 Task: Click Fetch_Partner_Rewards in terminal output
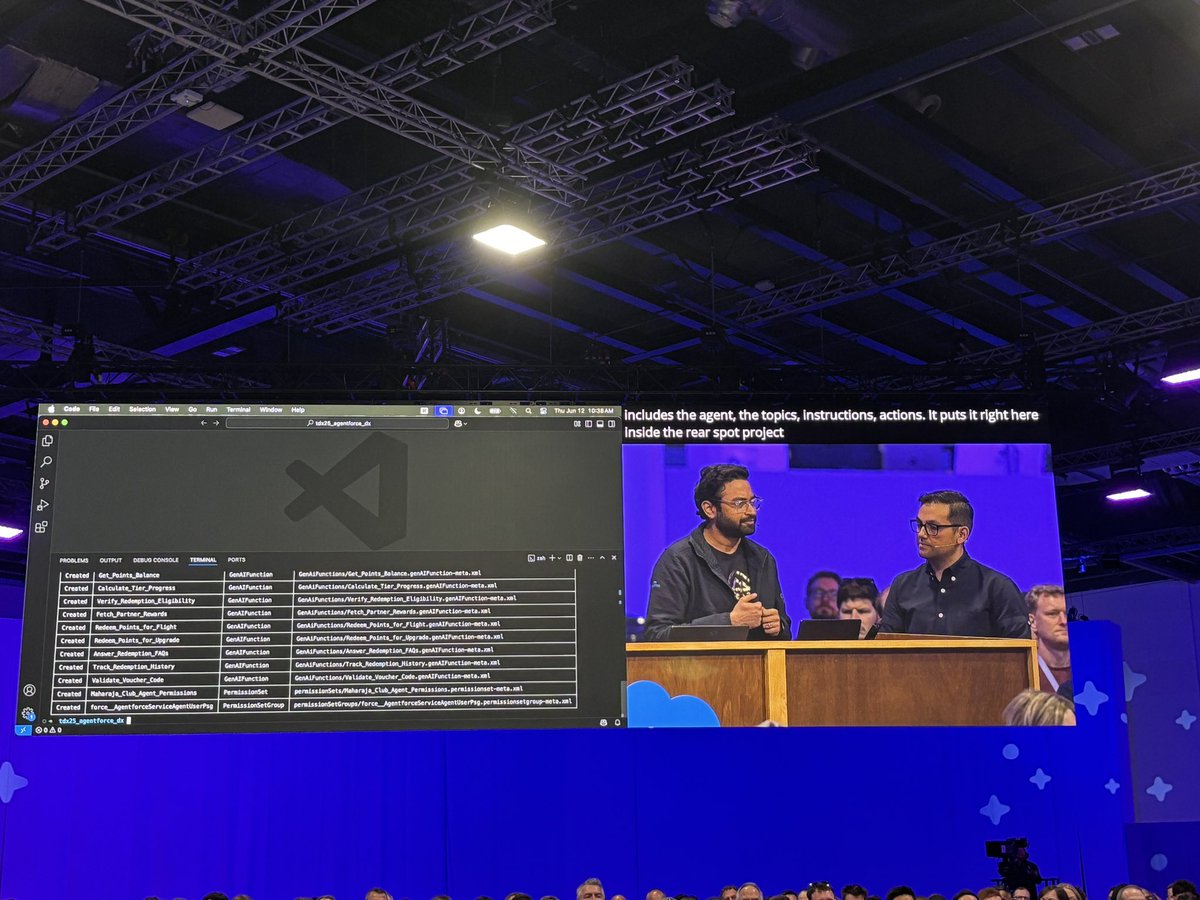131,614
